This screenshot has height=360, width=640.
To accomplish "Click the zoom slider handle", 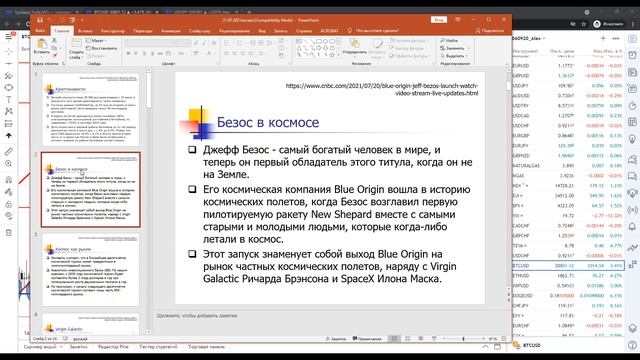I will pos(463,339).
